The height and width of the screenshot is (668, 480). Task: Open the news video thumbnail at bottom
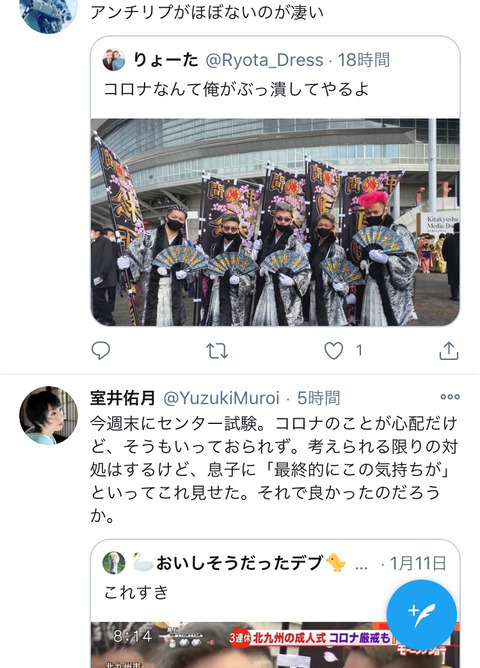275,645
